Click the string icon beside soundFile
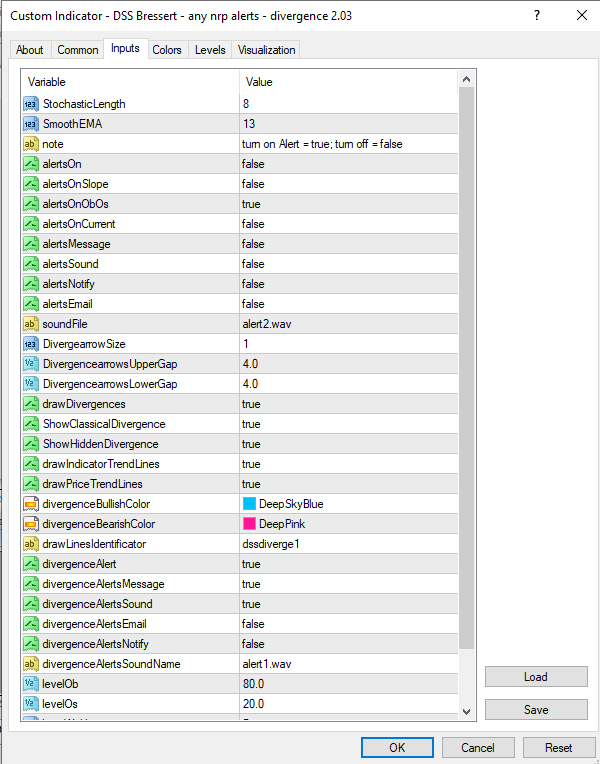Image resolution: width=600 pixels, height=764 pixels. (31, 324)
